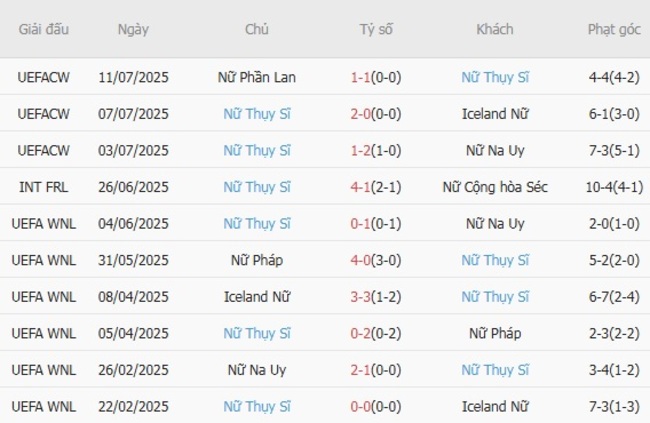This screenshot has height=423, width=650.
Task: Click the "Giải đấu" column header
Action: point(44,29)
